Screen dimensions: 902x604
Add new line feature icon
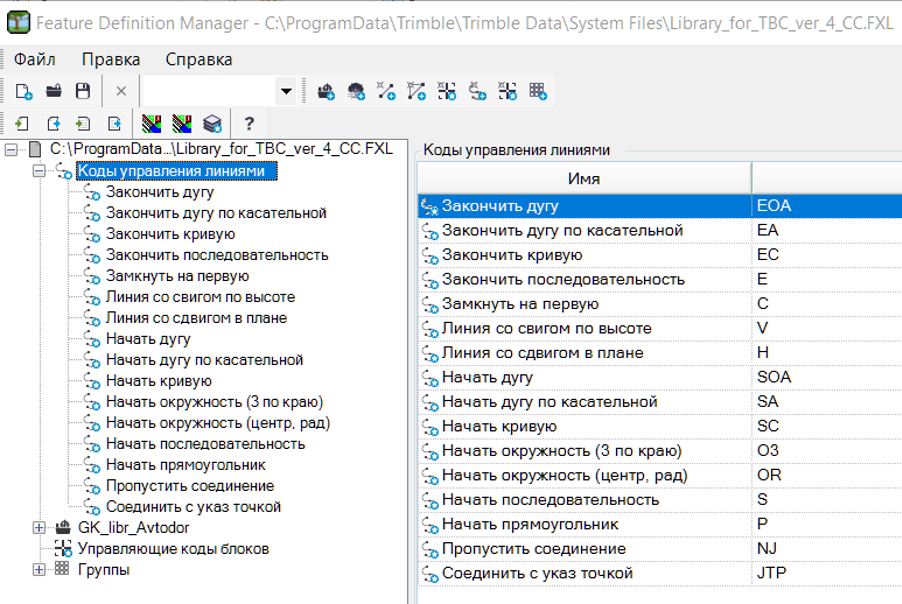coord(386,91)
